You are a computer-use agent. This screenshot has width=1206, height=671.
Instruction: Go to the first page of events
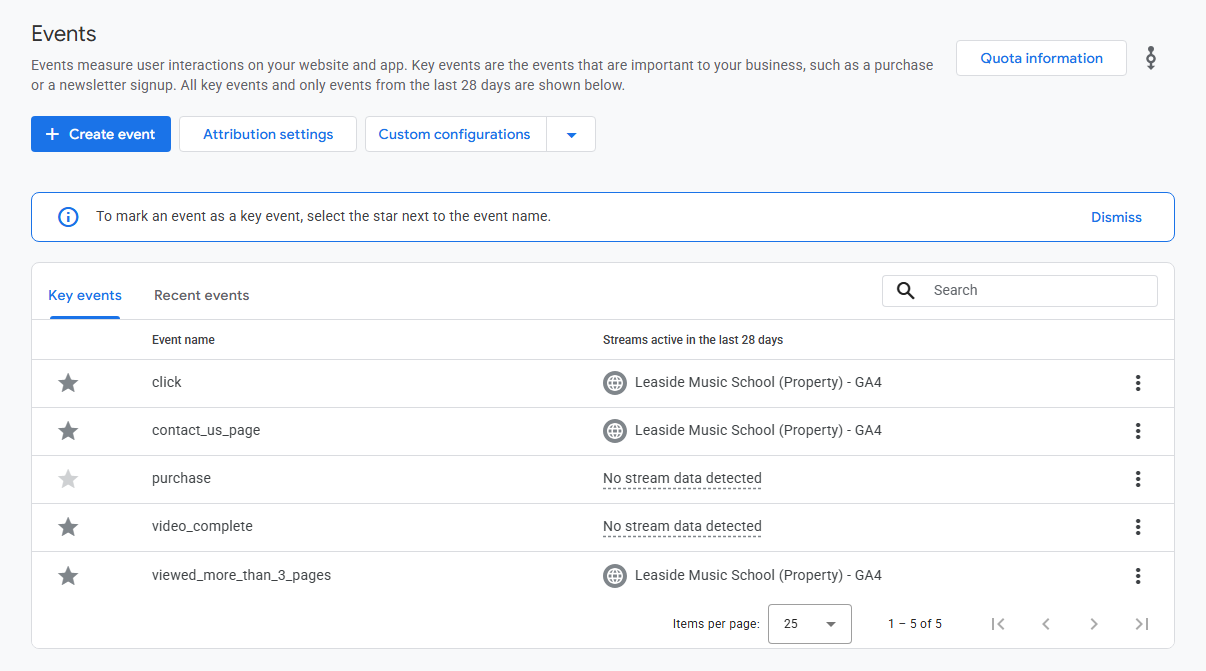(x=998, y=624)
